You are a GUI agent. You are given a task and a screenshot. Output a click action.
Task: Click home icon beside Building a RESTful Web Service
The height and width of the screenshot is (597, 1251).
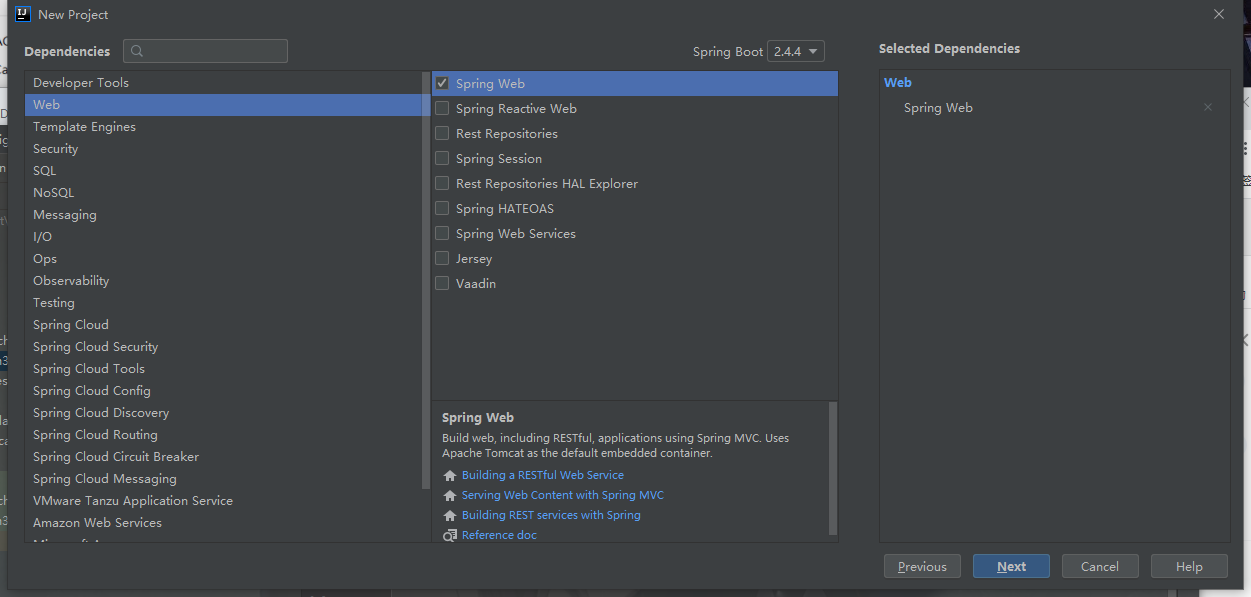tap(450, 476)
